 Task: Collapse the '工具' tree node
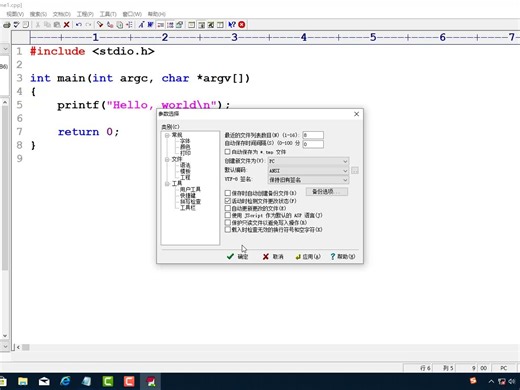pos(167,184)
